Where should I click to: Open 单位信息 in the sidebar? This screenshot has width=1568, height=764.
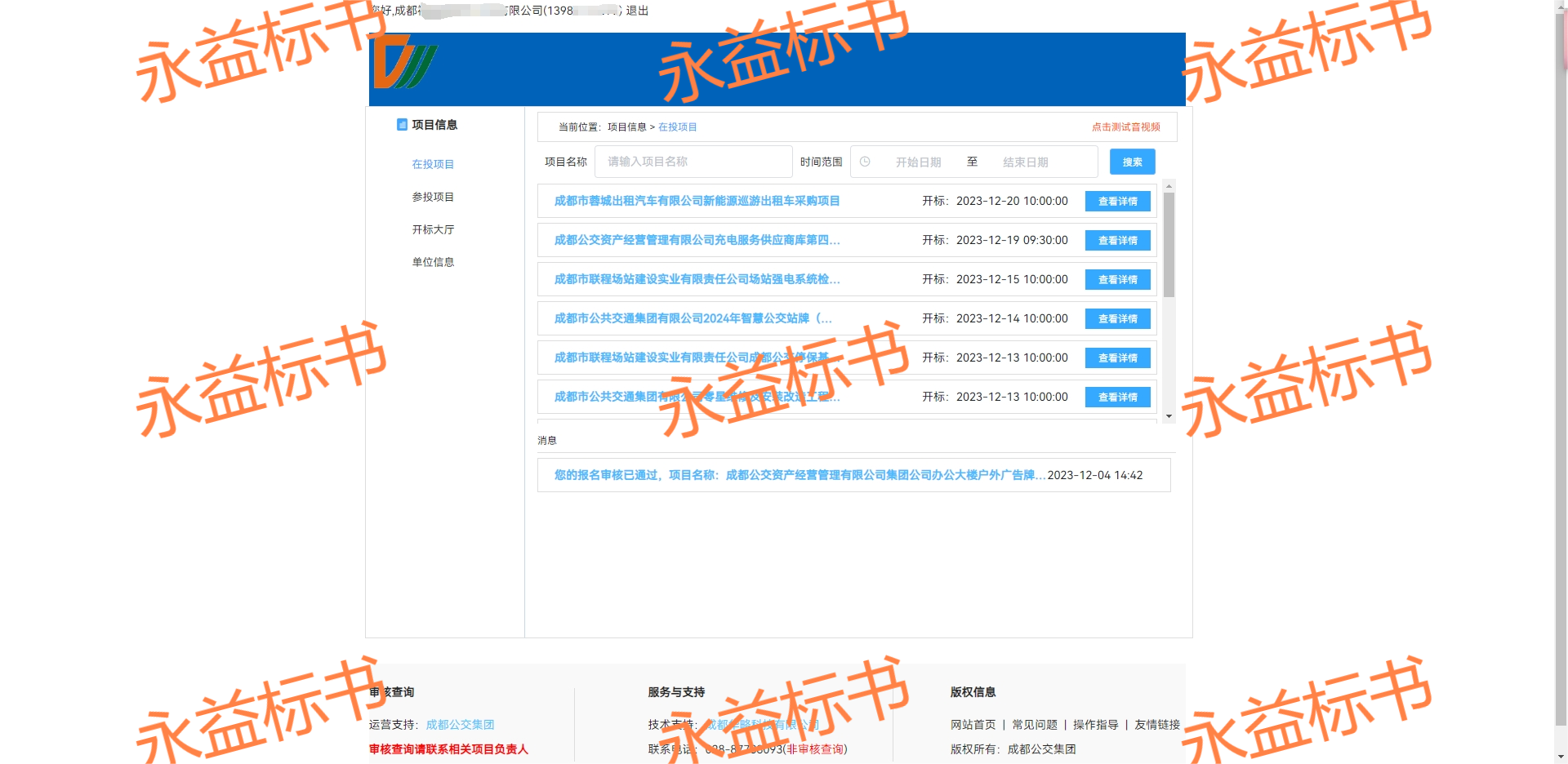pos(433,262)
